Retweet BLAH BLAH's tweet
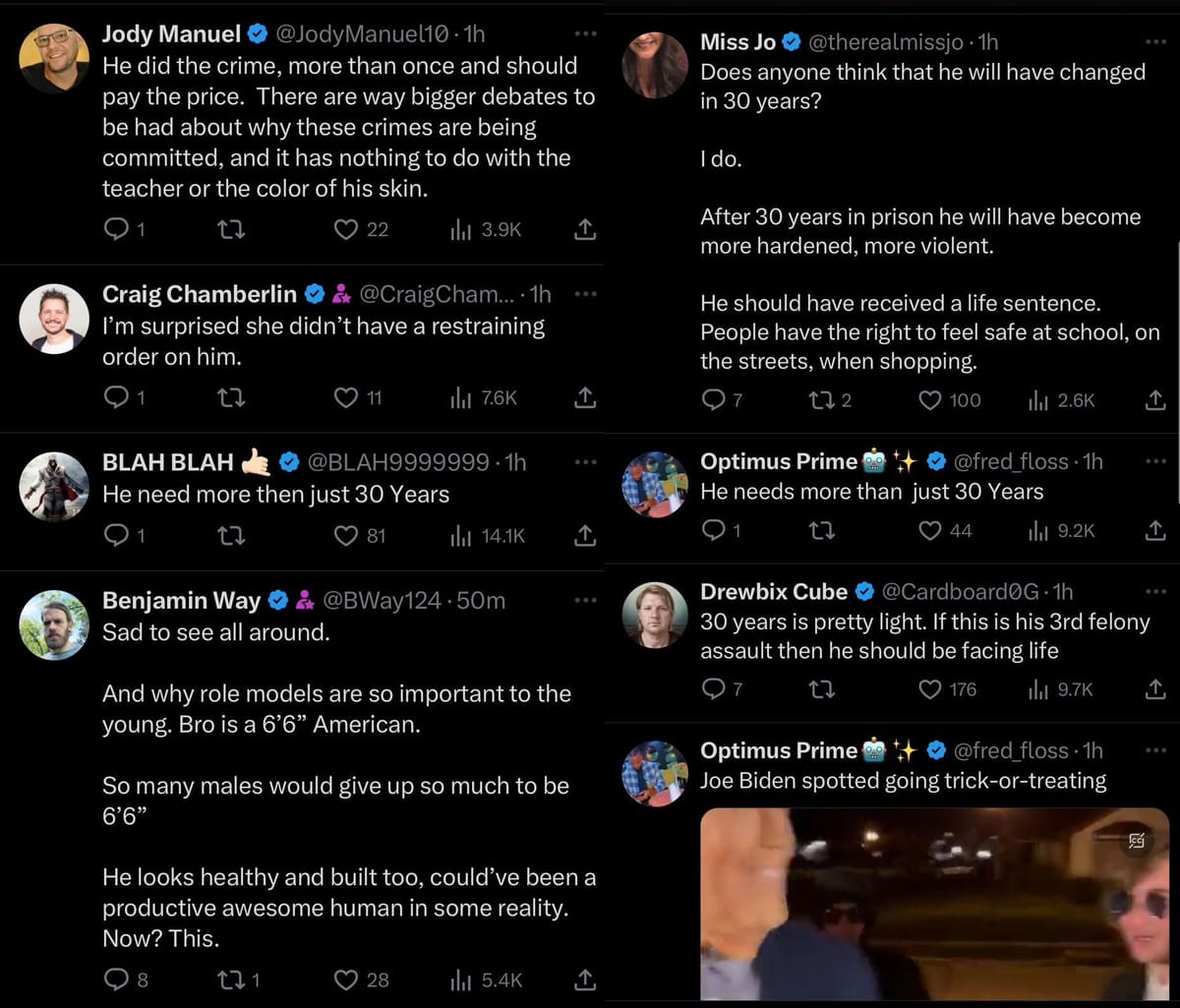The height and width of the screenshot is (1008, 1180). click(230, 535)
